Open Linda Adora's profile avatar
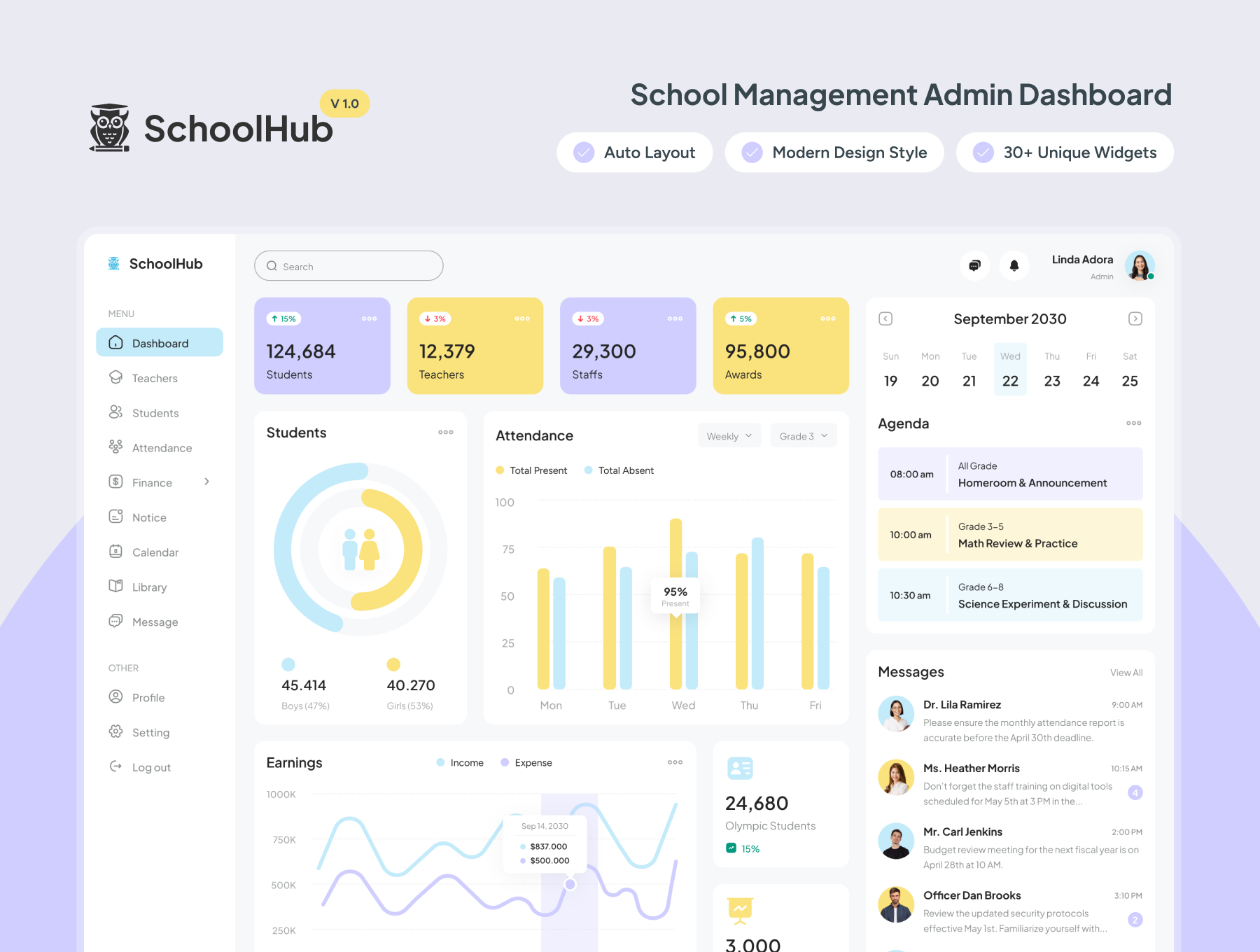 1140,266
